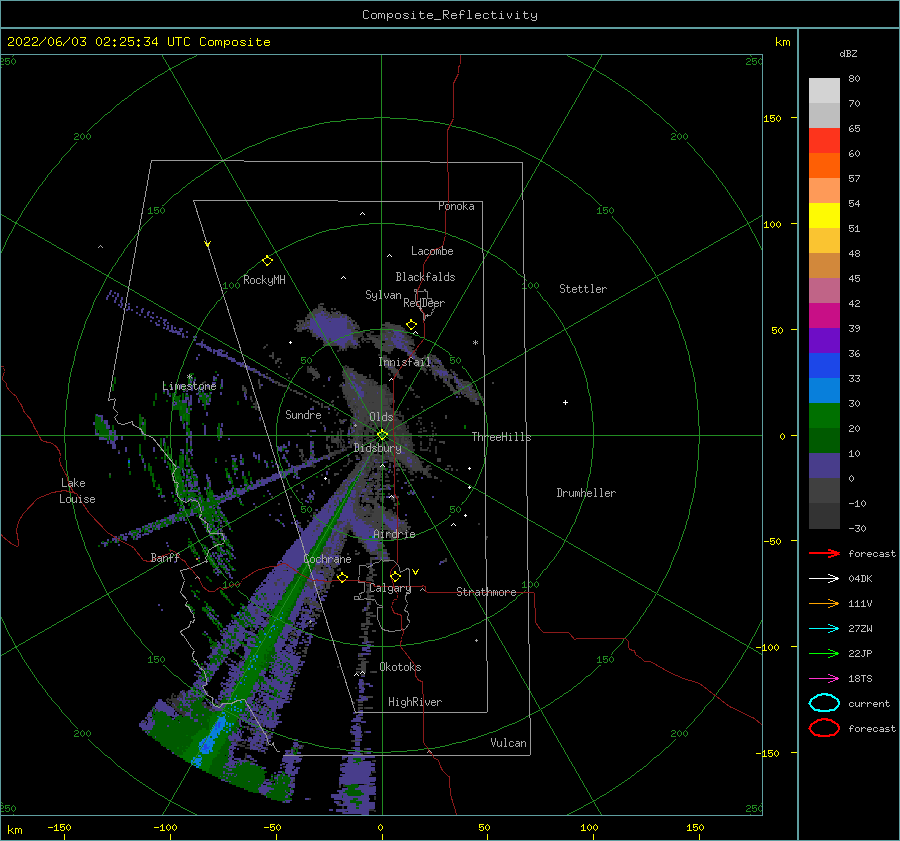
Task: Click the orange 111V arrow in legend
Action: tap(824, 603)
